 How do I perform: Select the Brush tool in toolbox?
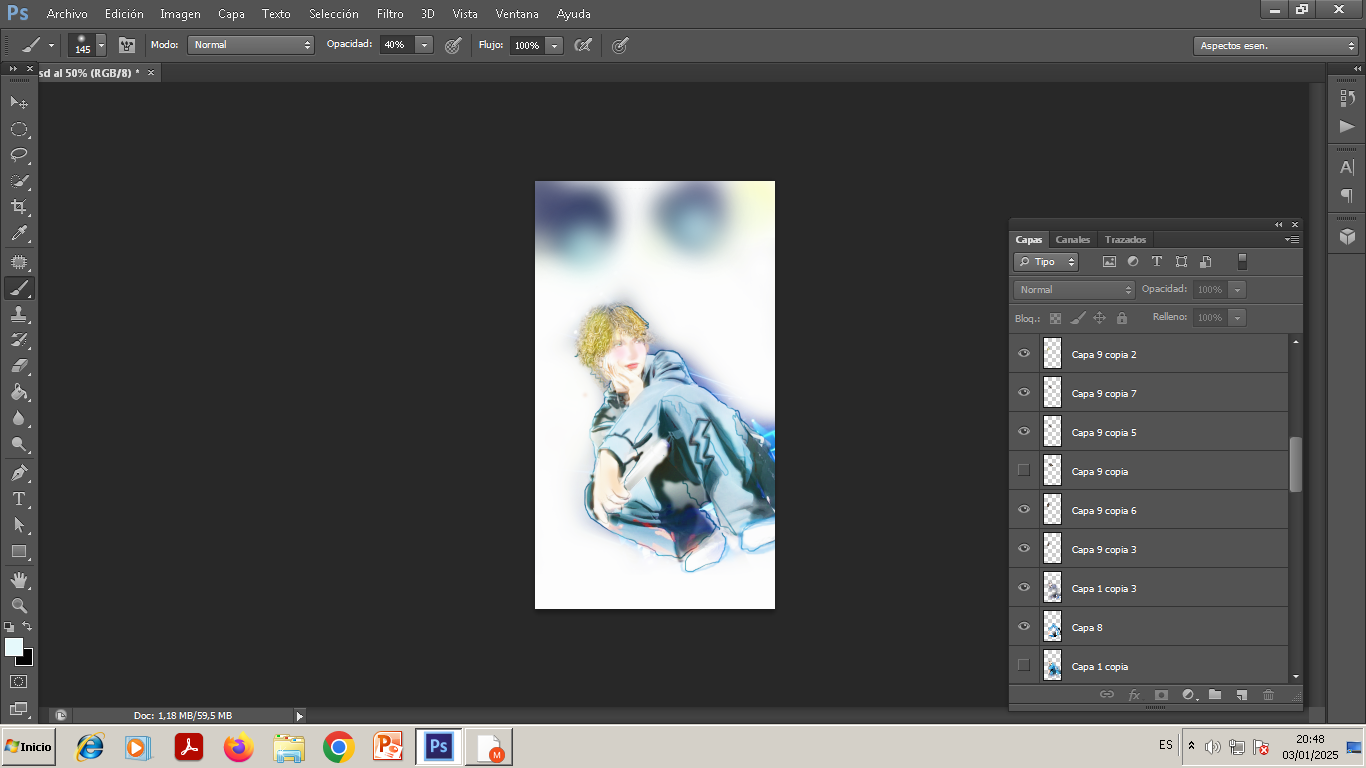(19, 288)
